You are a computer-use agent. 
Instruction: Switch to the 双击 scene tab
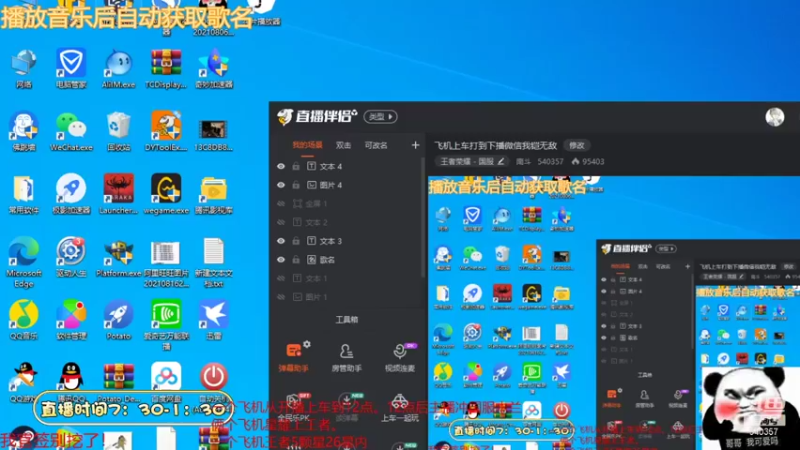pyautogui.click(x=343, y=145)
